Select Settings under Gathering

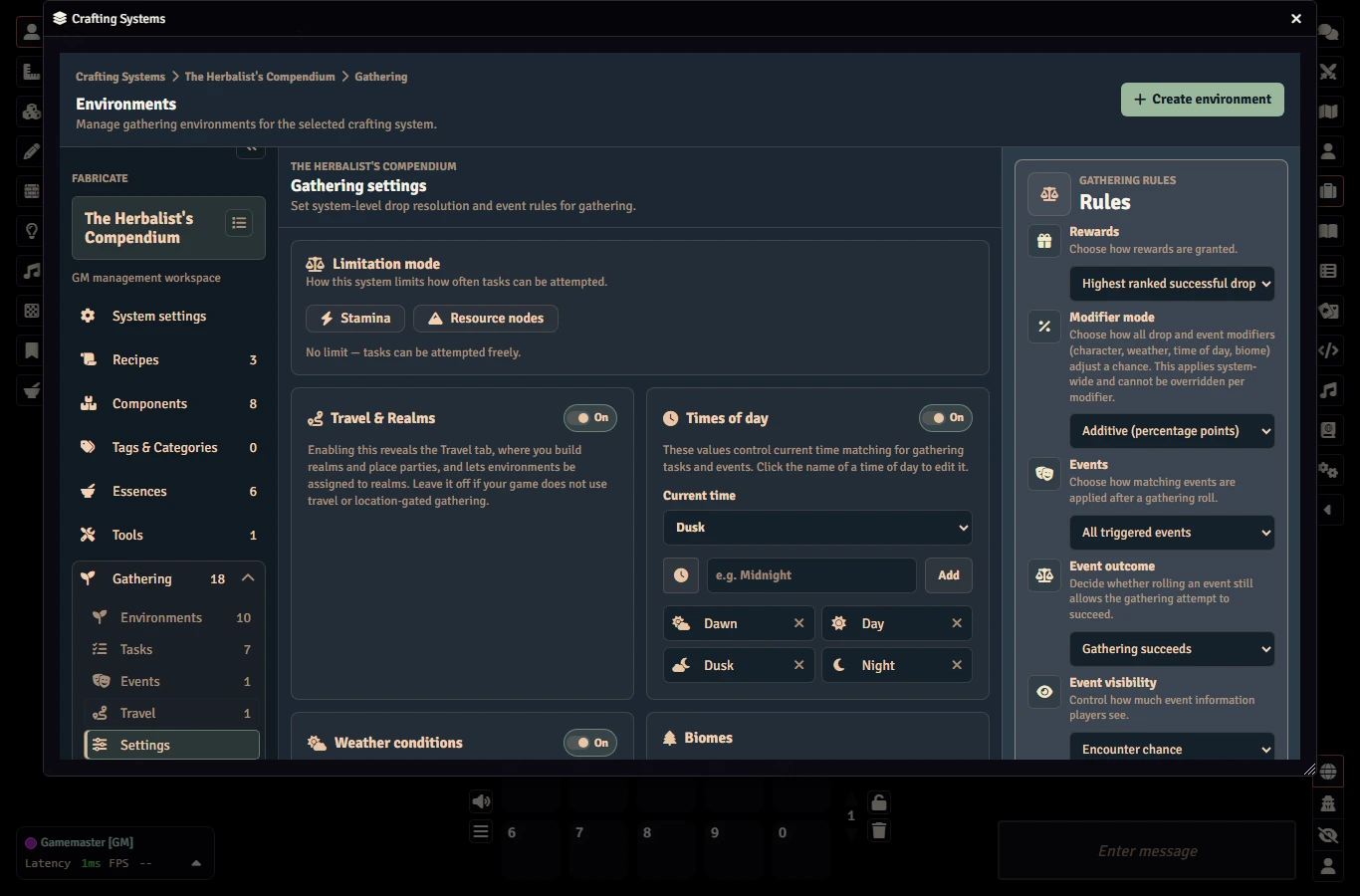[172, 745]
